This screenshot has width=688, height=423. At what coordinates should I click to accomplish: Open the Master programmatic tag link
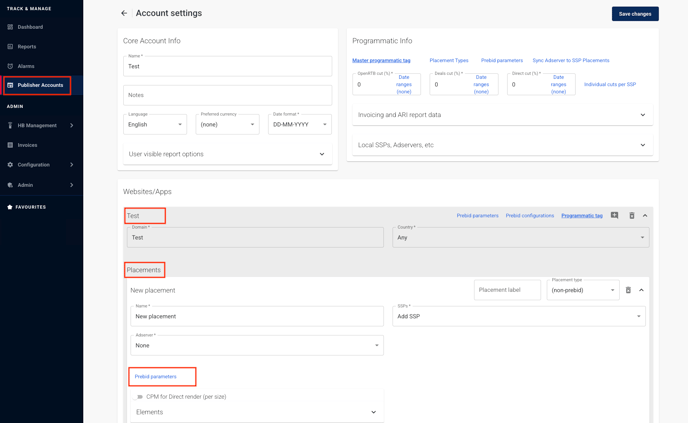[x=381, y=61]
